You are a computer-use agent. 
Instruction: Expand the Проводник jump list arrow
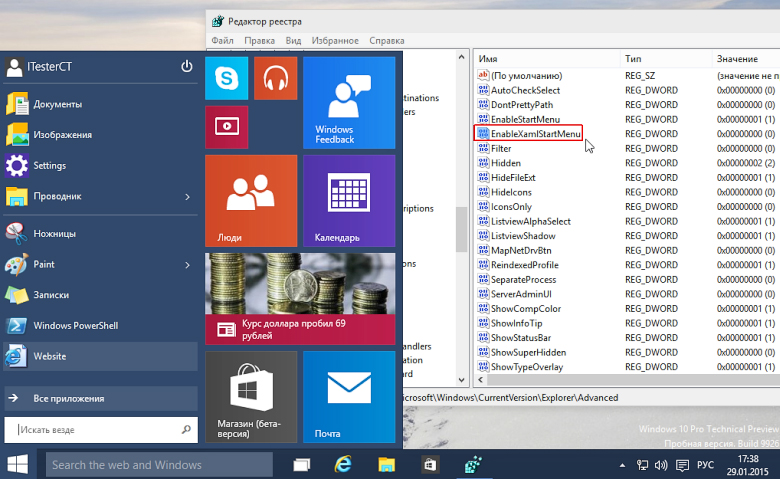tap(188, 197)
